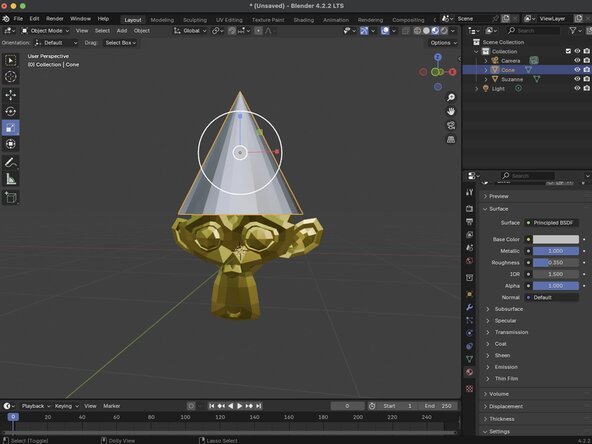
Task: Select the Measure tool
Action: (11, 179)
